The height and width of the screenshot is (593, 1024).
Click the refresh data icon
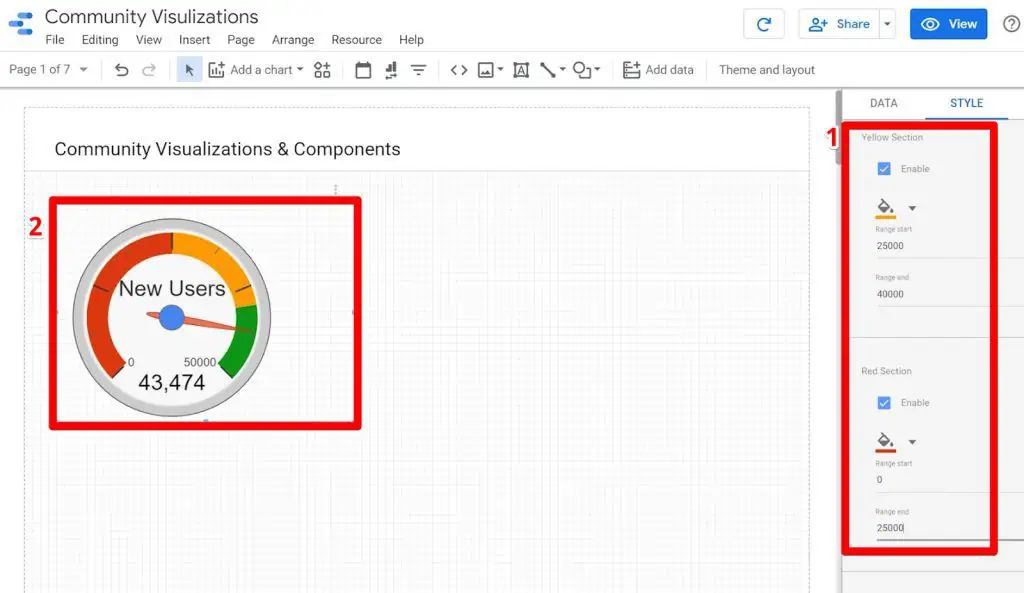pyautogui.click(x=763, y=24)
